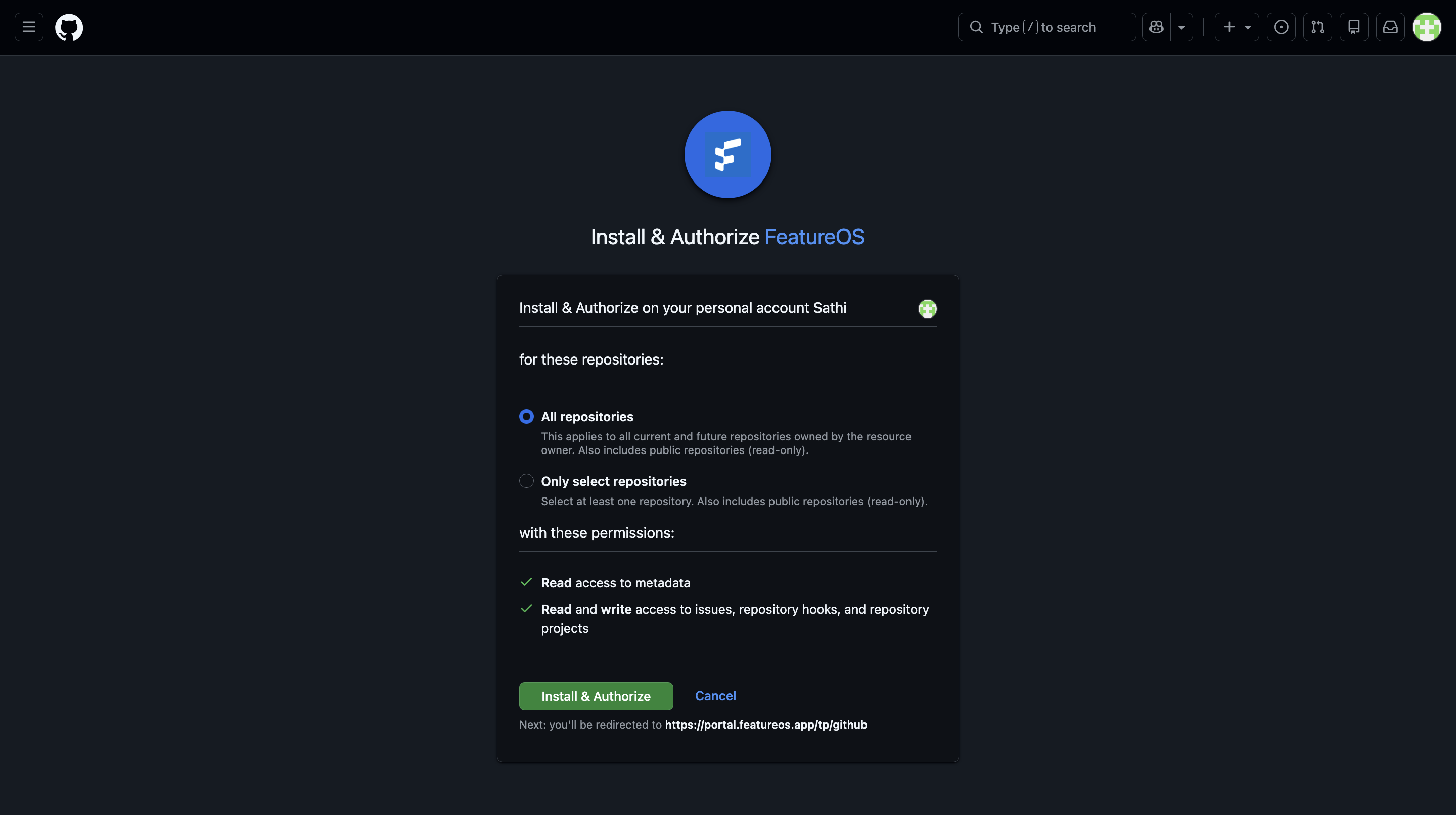This screenshot has height=815, width=1456.
Task: Select Only select repositories radio option
Action: point(526,481)
